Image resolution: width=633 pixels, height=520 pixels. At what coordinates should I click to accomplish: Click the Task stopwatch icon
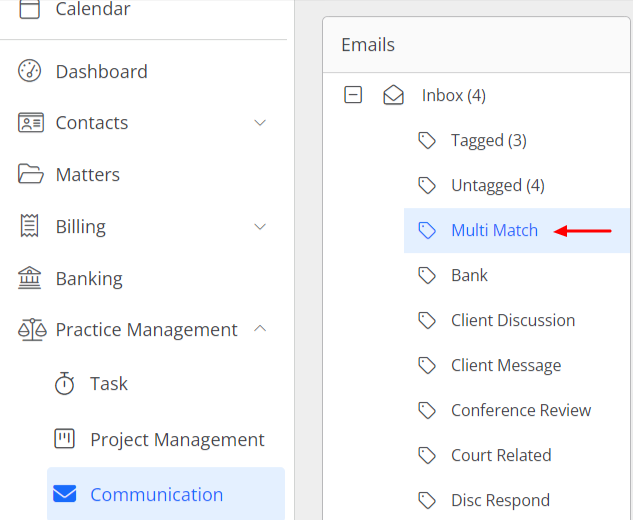tap(65, 383)
